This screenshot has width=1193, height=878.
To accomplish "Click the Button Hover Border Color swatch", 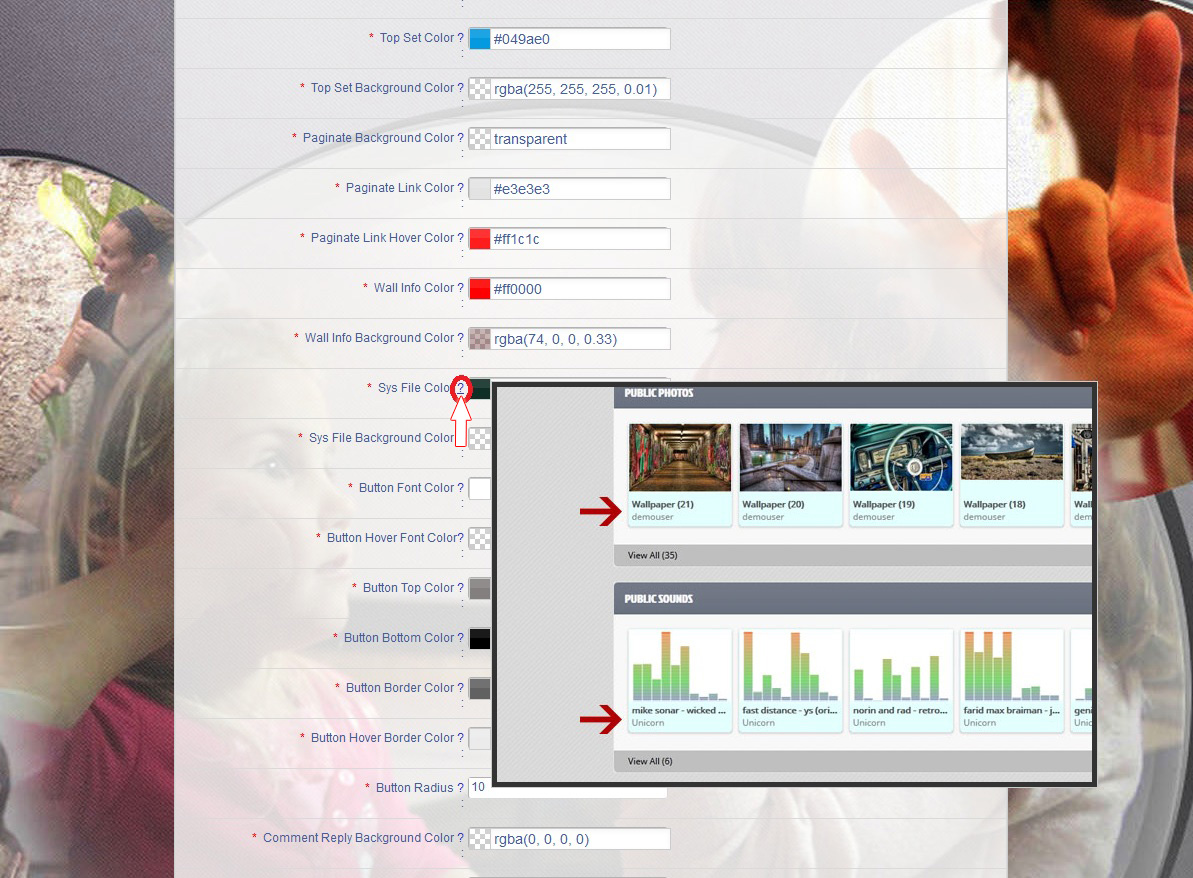I will tap(480, 739).
